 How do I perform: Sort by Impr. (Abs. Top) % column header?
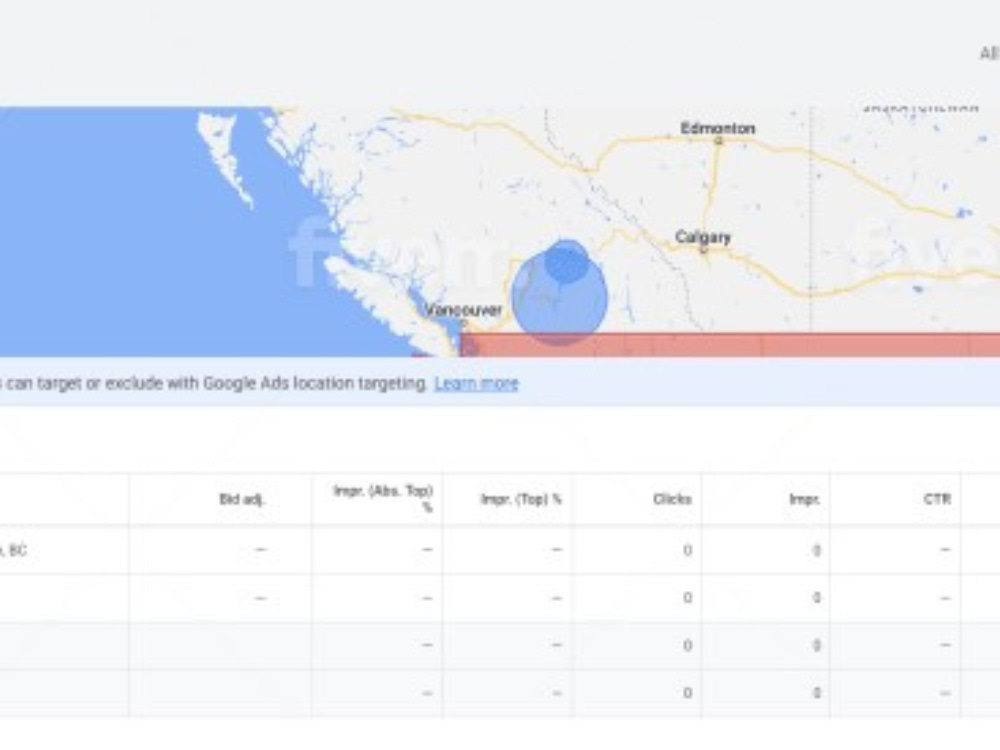pyautogui.click(x=384, y=498)
